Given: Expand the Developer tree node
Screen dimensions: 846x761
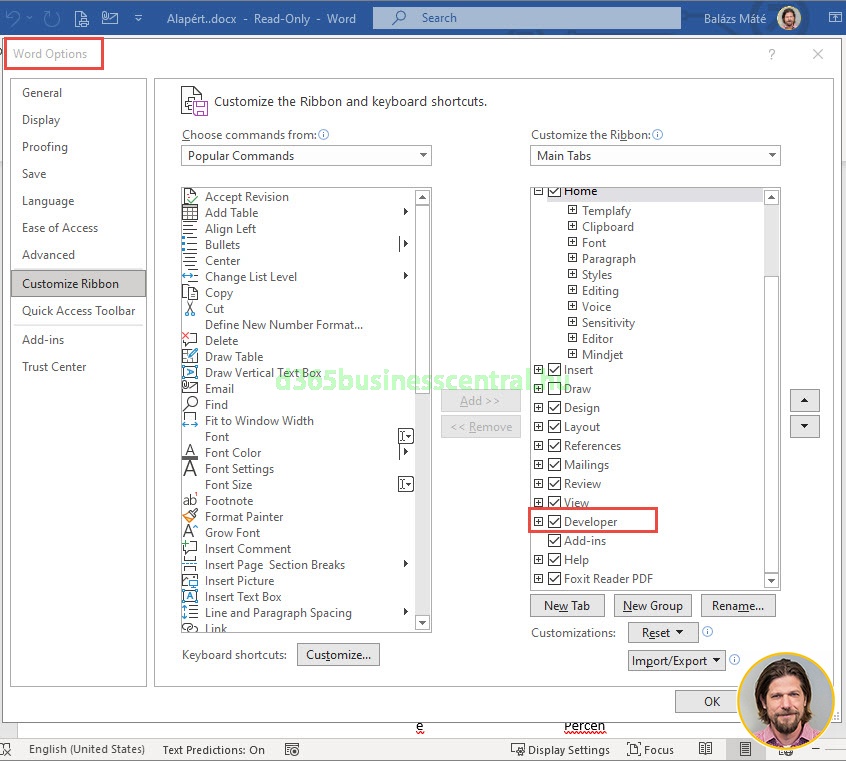Looking at the screenshot, I should (538, 522).
